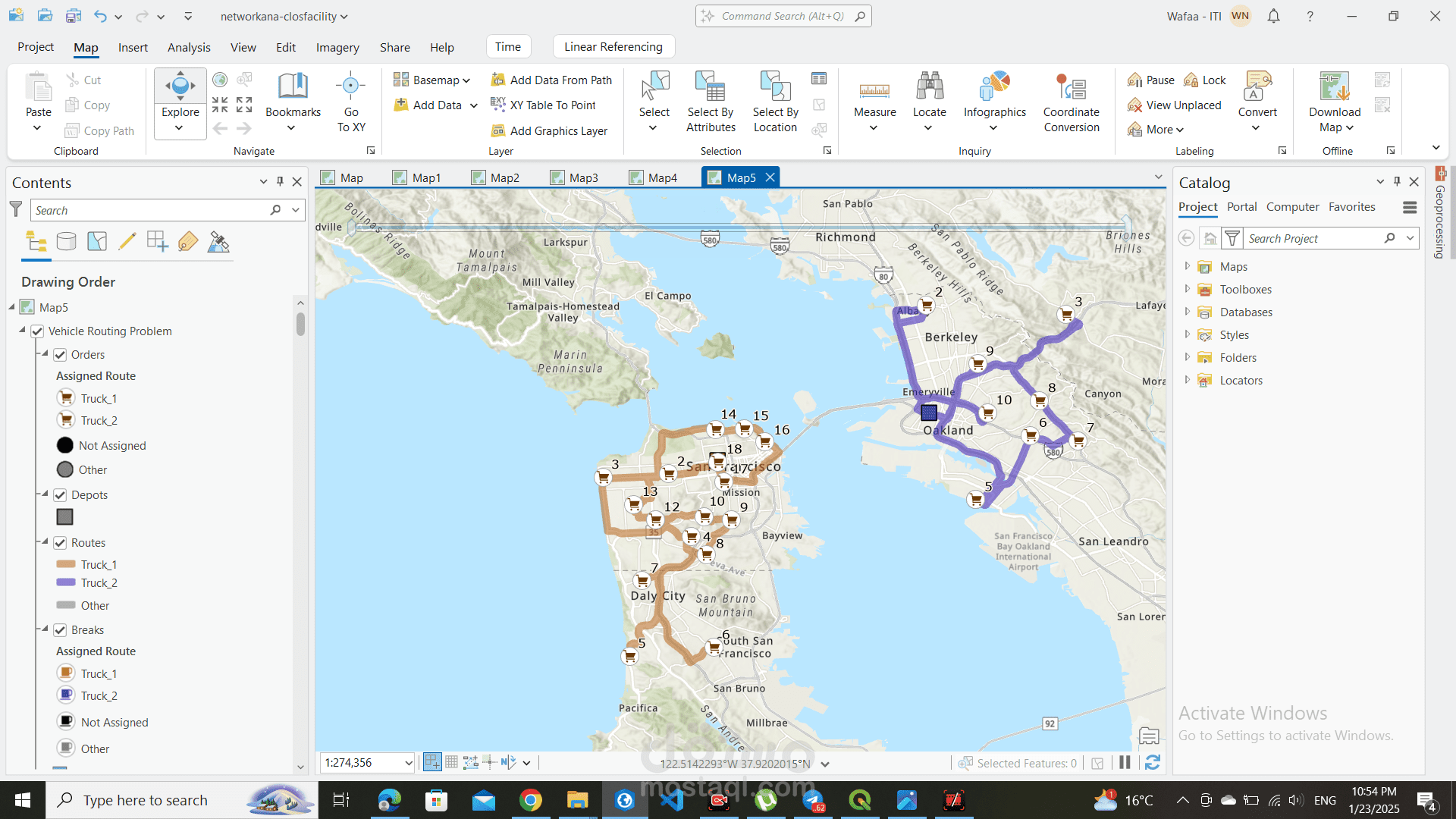Screen dimensions: 1456x819
Task: Click View Unplaced labels
Action: pos(1175,105)
